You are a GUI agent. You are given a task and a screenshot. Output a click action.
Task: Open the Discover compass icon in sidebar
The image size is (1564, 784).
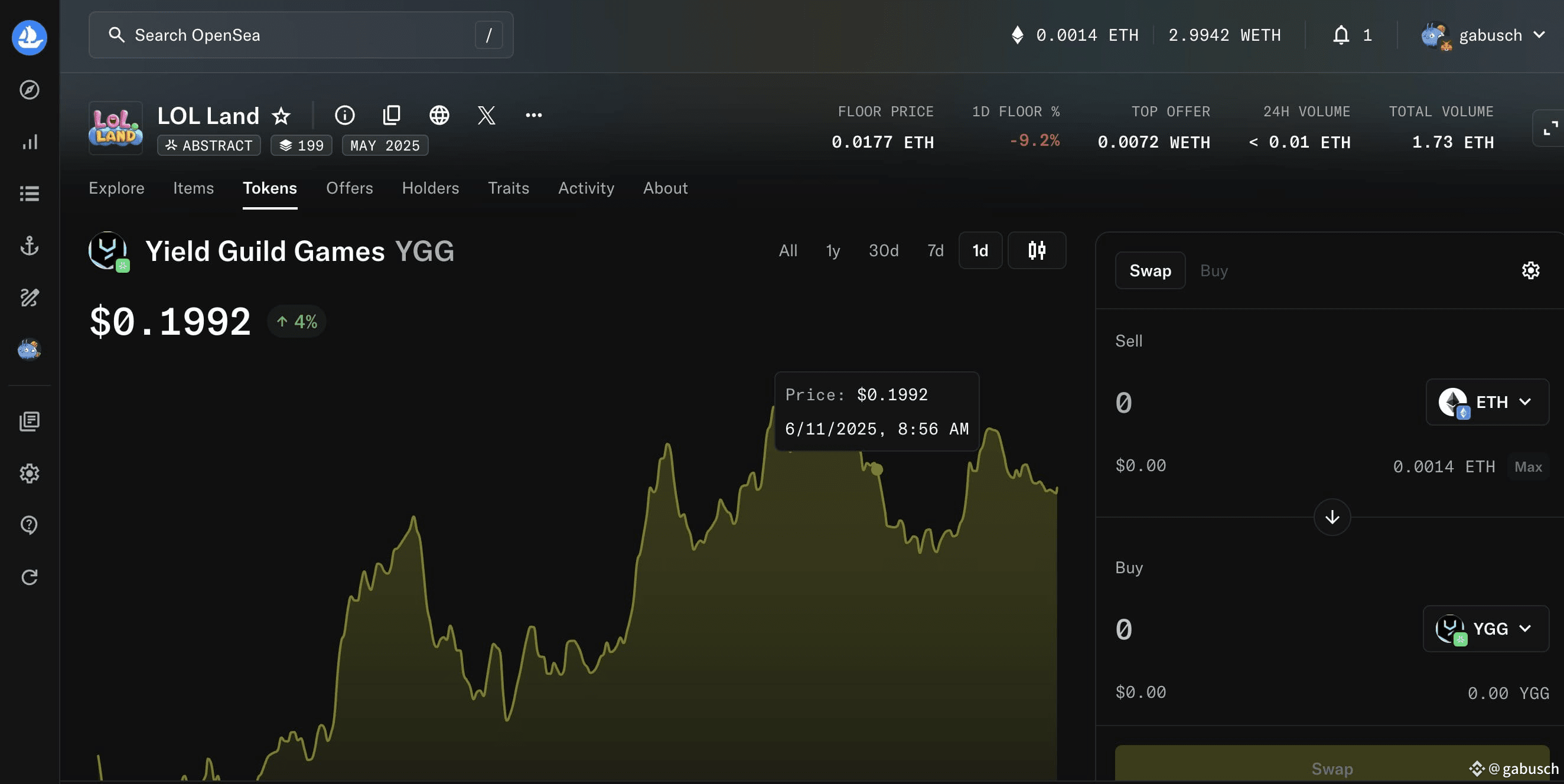point(29,90)
